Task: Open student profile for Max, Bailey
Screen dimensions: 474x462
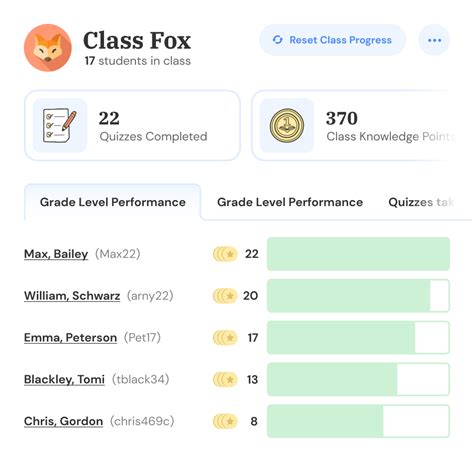Action: [x=56, y=254]
